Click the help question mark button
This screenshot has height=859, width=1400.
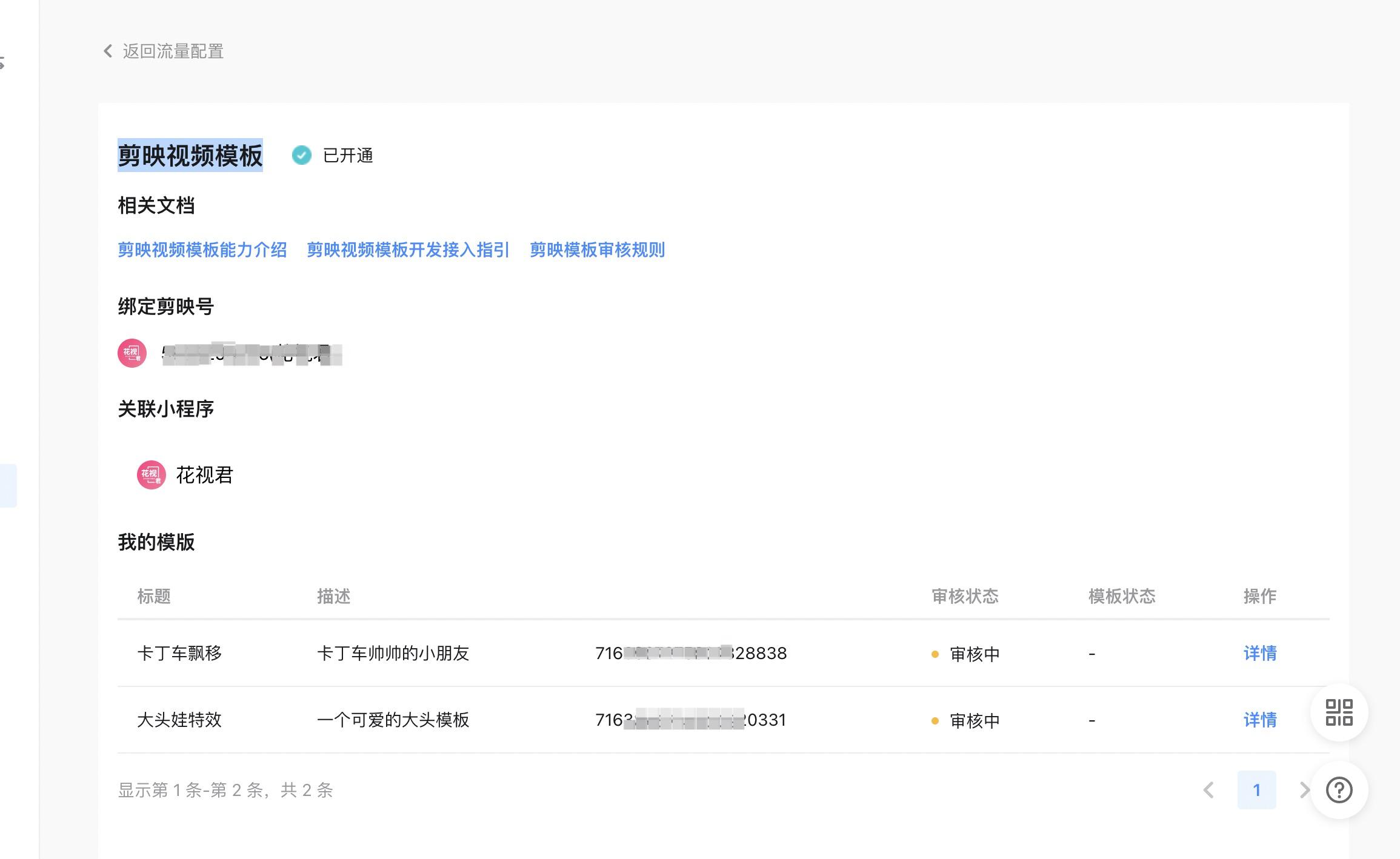point(1339,790)
